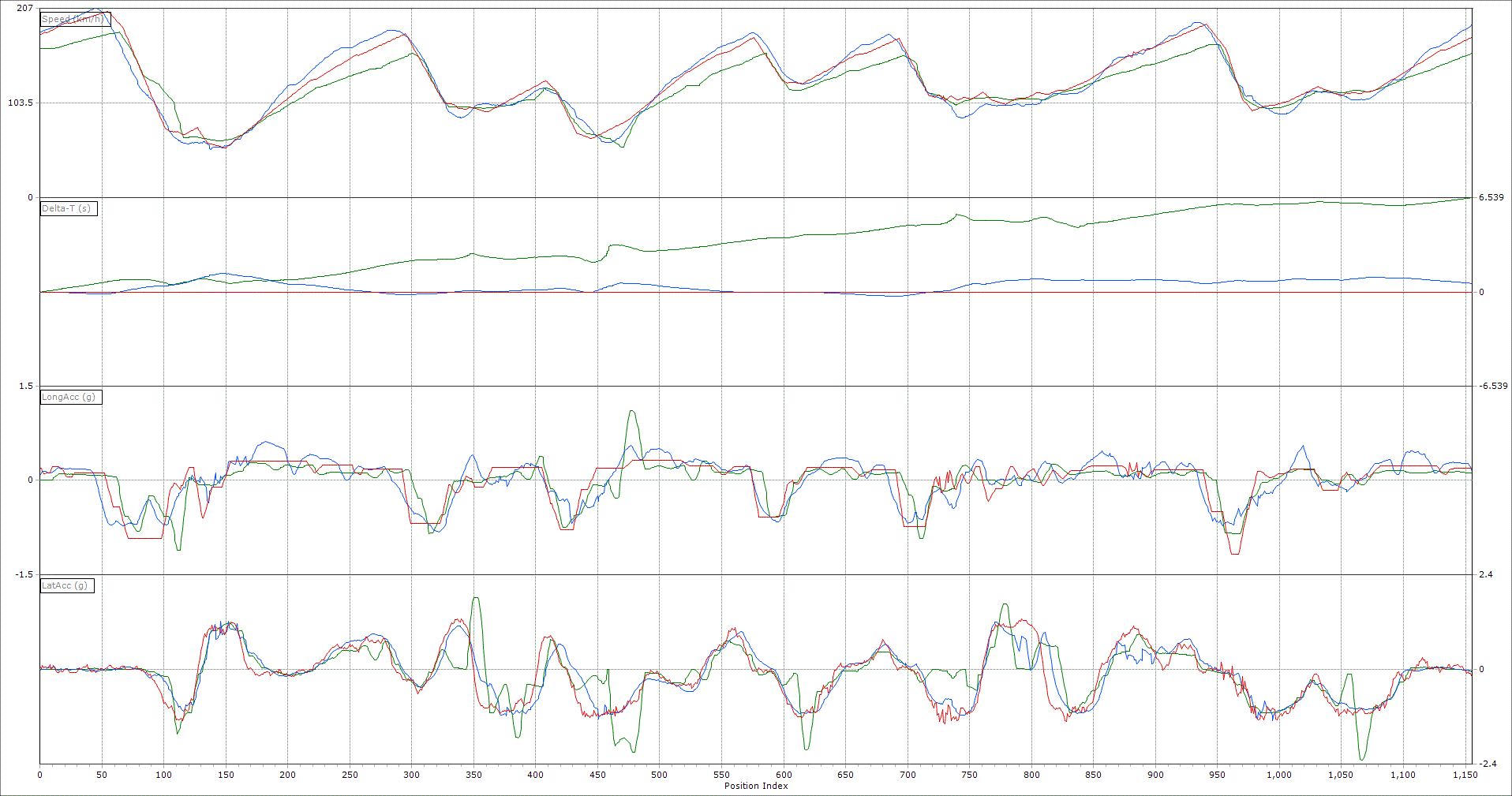Click the Speed (km/h) channel label
This screenshot has height=796, width=1512.
point(75,19)
